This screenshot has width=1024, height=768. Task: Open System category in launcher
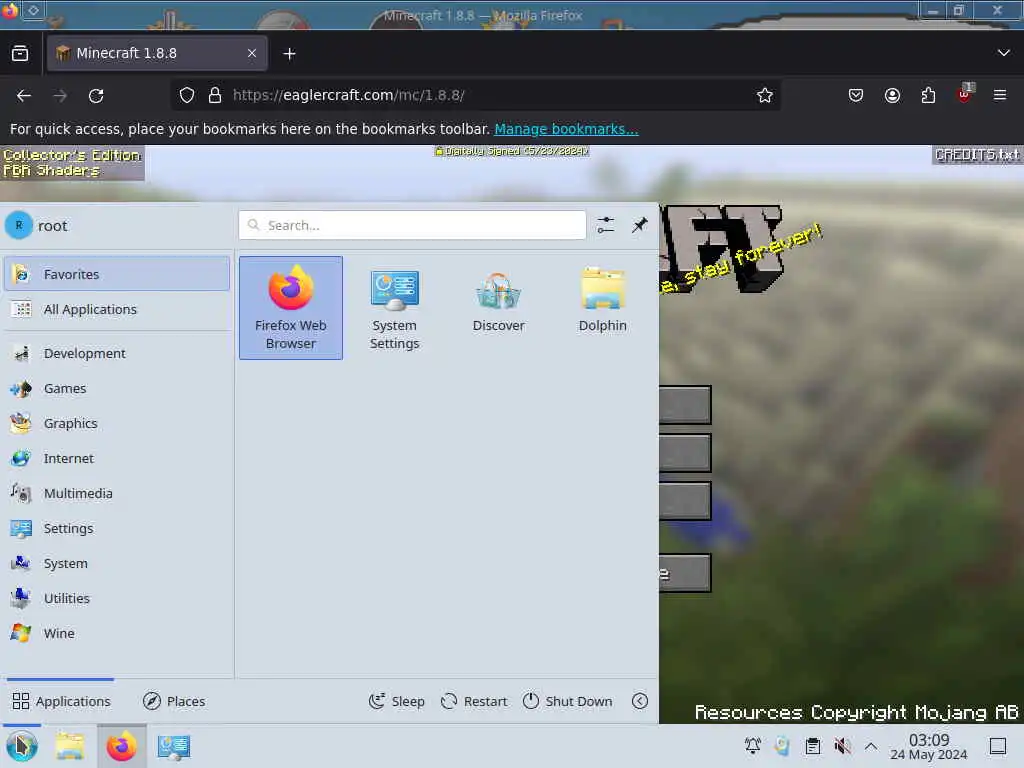pyautogui.click(x=117, y=563)
